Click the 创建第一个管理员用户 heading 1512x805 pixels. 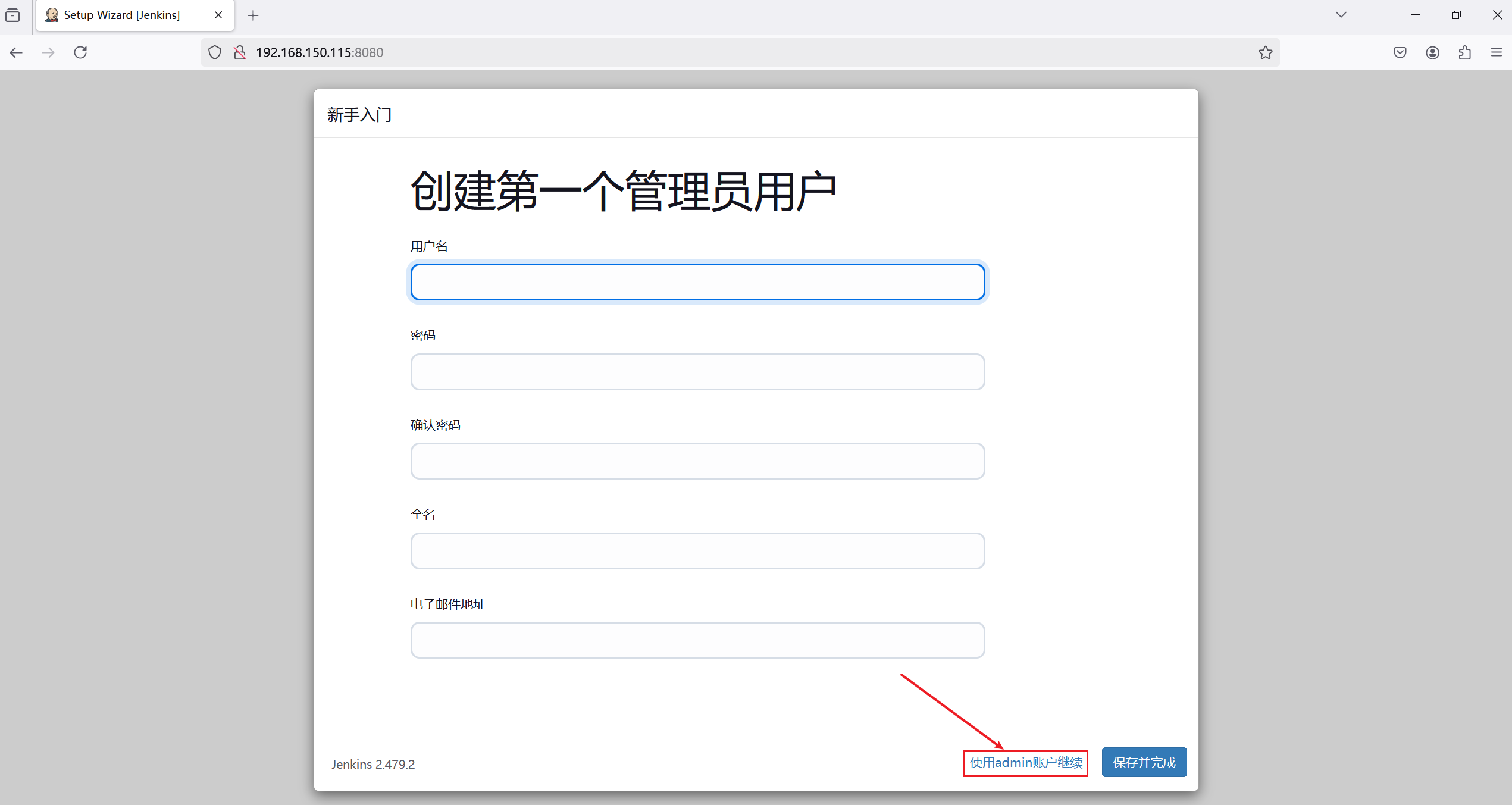pos(624,191)
